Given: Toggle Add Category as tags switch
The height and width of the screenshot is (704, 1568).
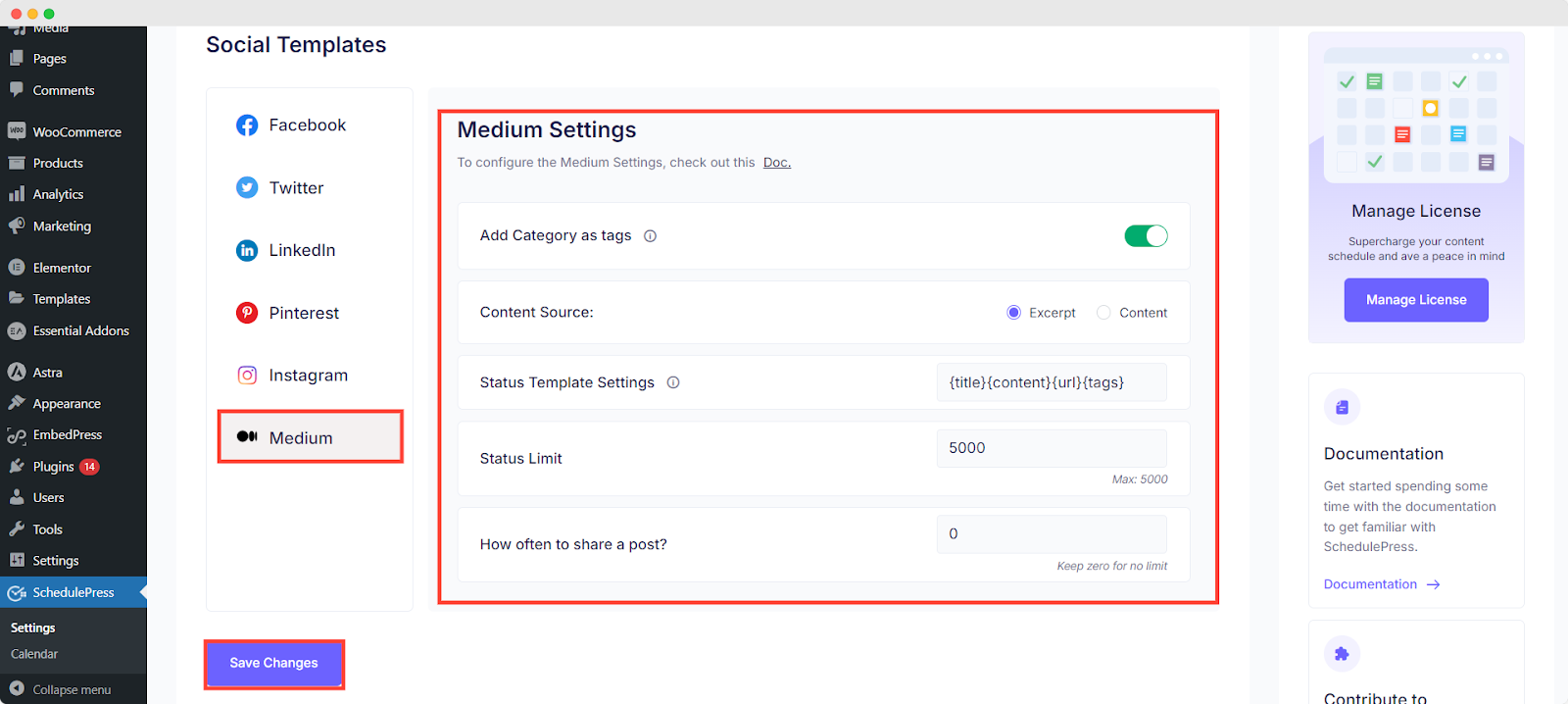Looking at the screenshot, I should point(1146,236).
